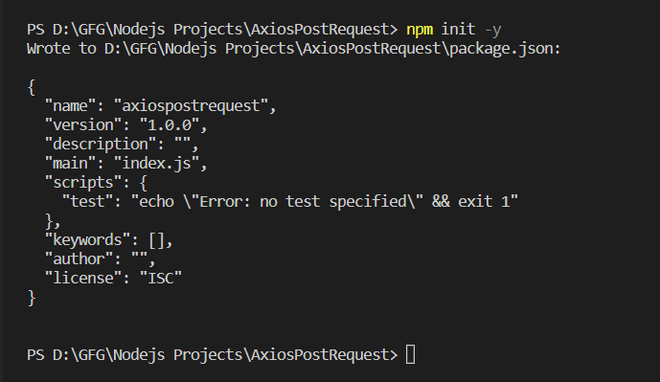Click the opening curly brace of the JSON
Viewport: 660px width, 382px height.
pyautogui.click(x=31, y=87)
